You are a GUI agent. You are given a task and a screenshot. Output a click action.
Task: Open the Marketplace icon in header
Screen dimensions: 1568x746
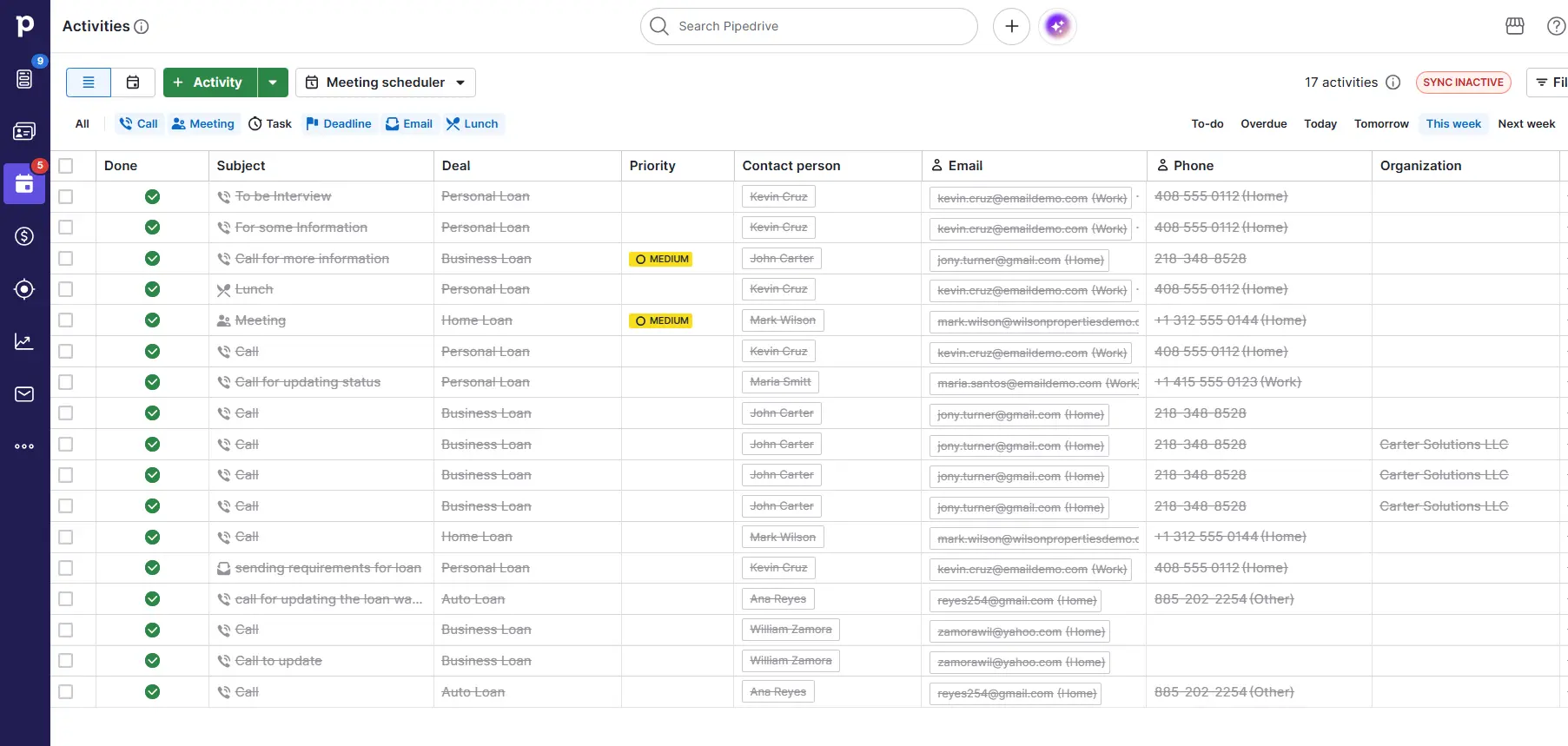tap(1514, 26)
